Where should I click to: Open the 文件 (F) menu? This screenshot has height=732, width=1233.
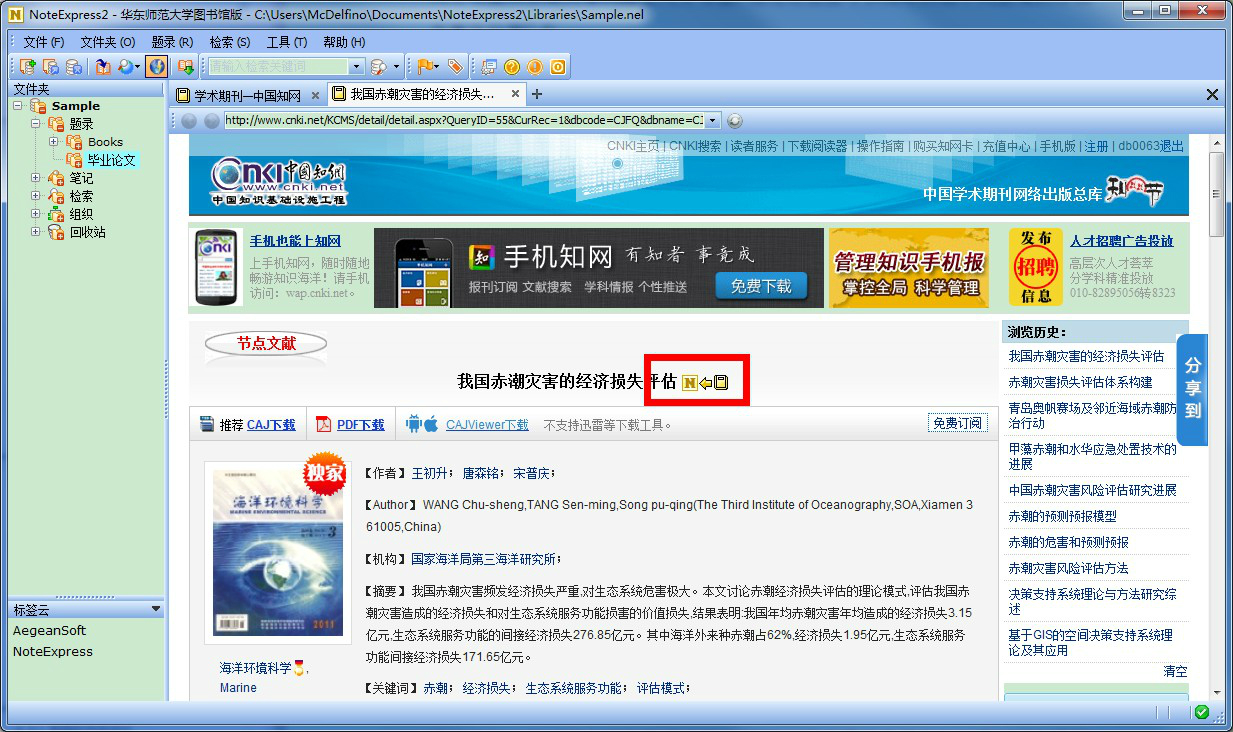click(43, 42)
